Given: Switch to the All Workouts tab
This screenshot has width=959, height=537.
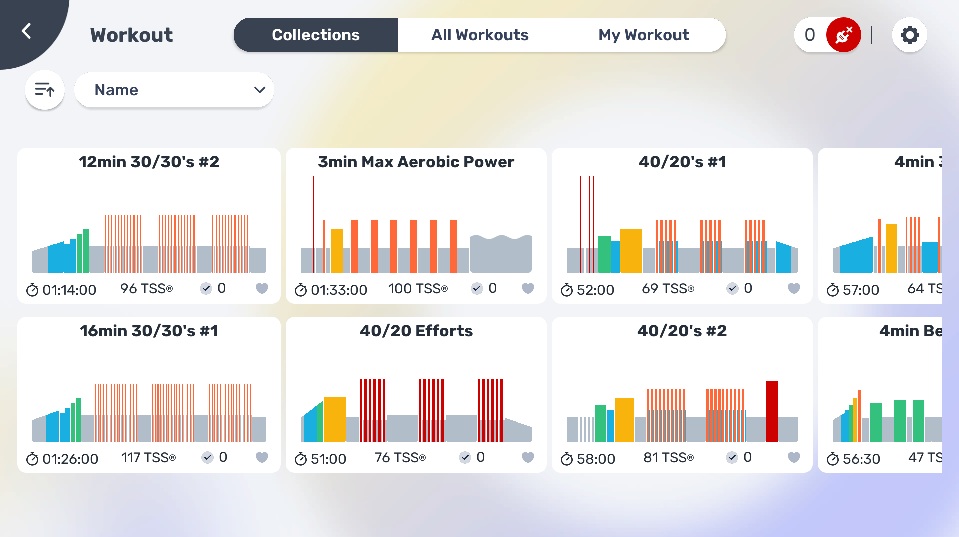Looking at the screenshot, I should click(x=480, y=35).
